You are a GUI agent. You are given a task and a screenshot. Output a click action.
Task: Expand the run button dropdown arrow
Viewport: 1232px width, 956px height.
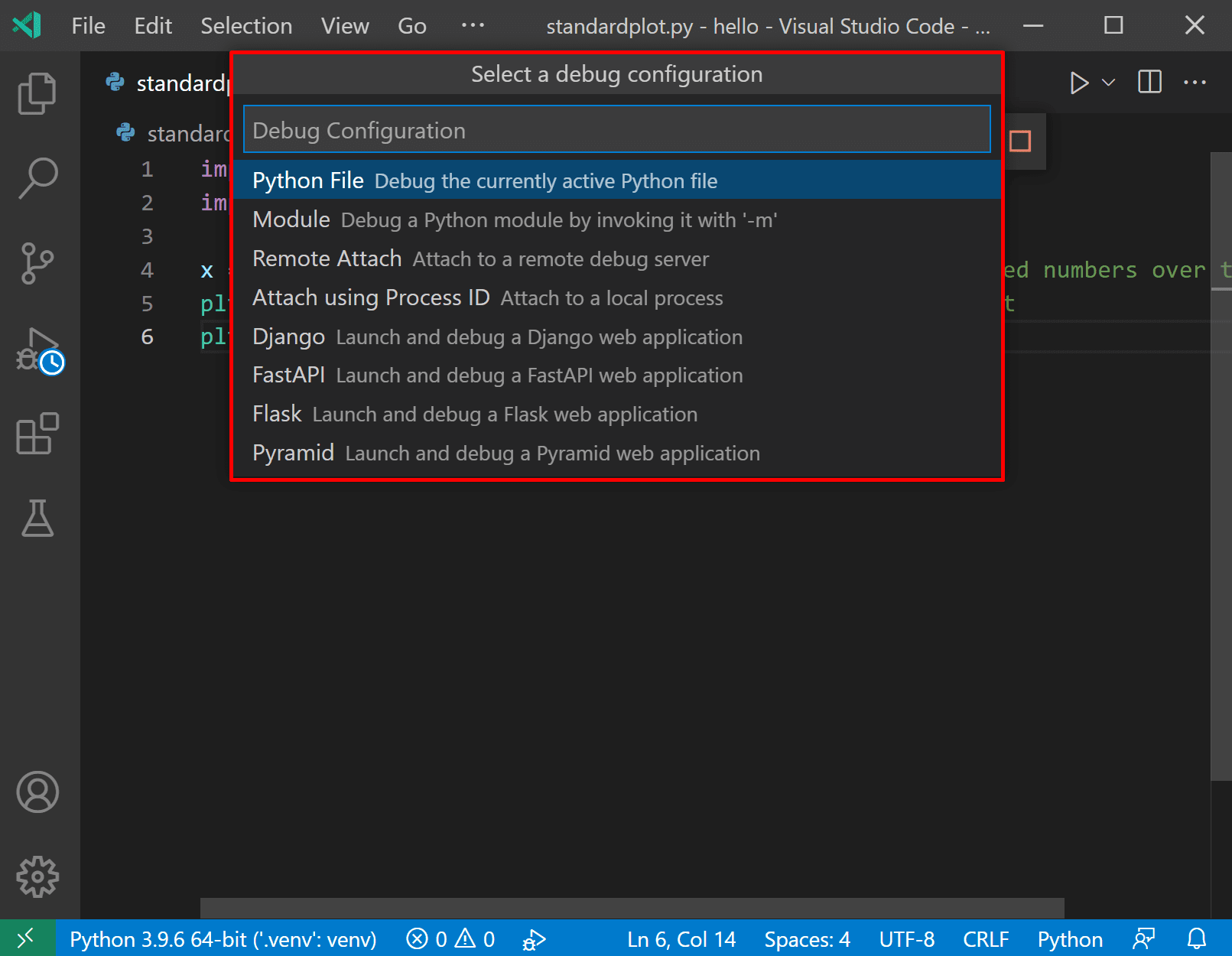[1108, 83]
